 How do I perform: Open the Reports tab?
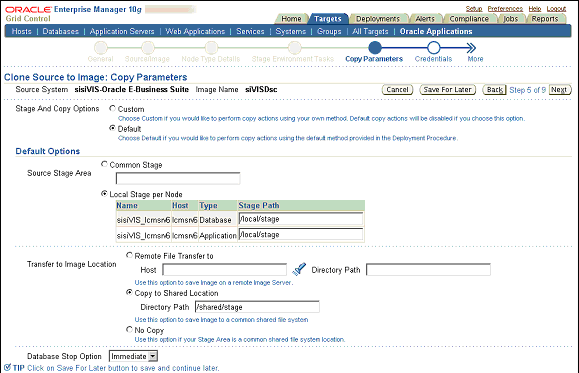click(545, 19)
